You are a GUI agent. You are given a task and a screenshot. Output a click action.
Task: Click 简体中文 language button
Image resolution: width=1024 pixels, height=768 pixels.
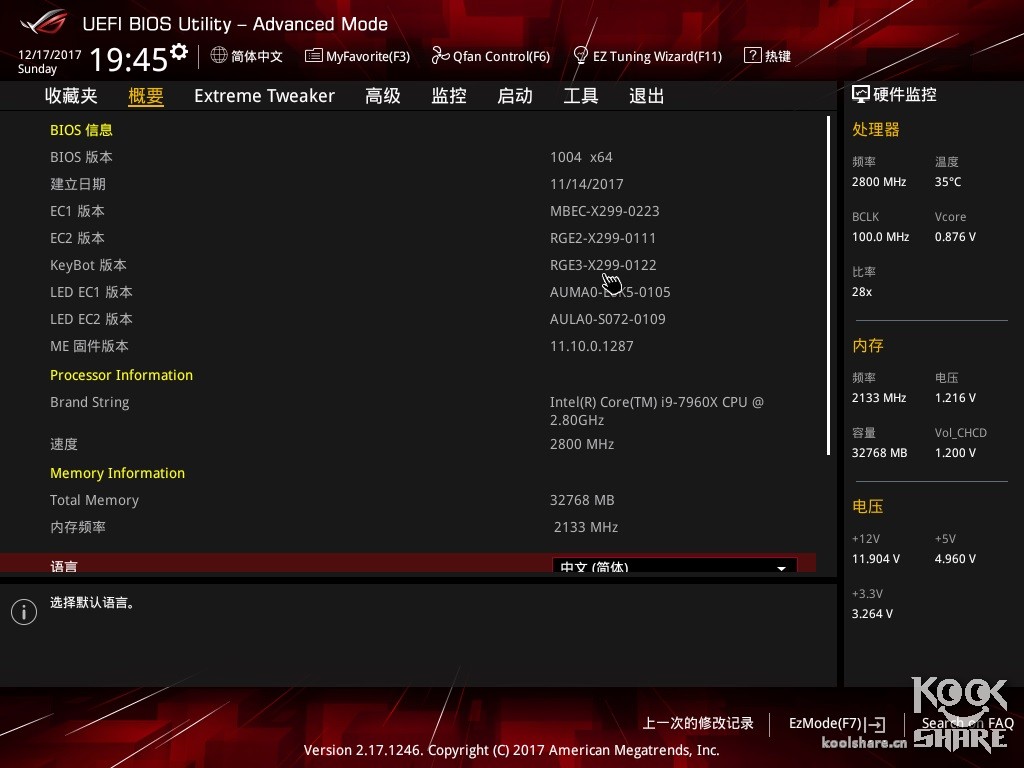(247, 56)
